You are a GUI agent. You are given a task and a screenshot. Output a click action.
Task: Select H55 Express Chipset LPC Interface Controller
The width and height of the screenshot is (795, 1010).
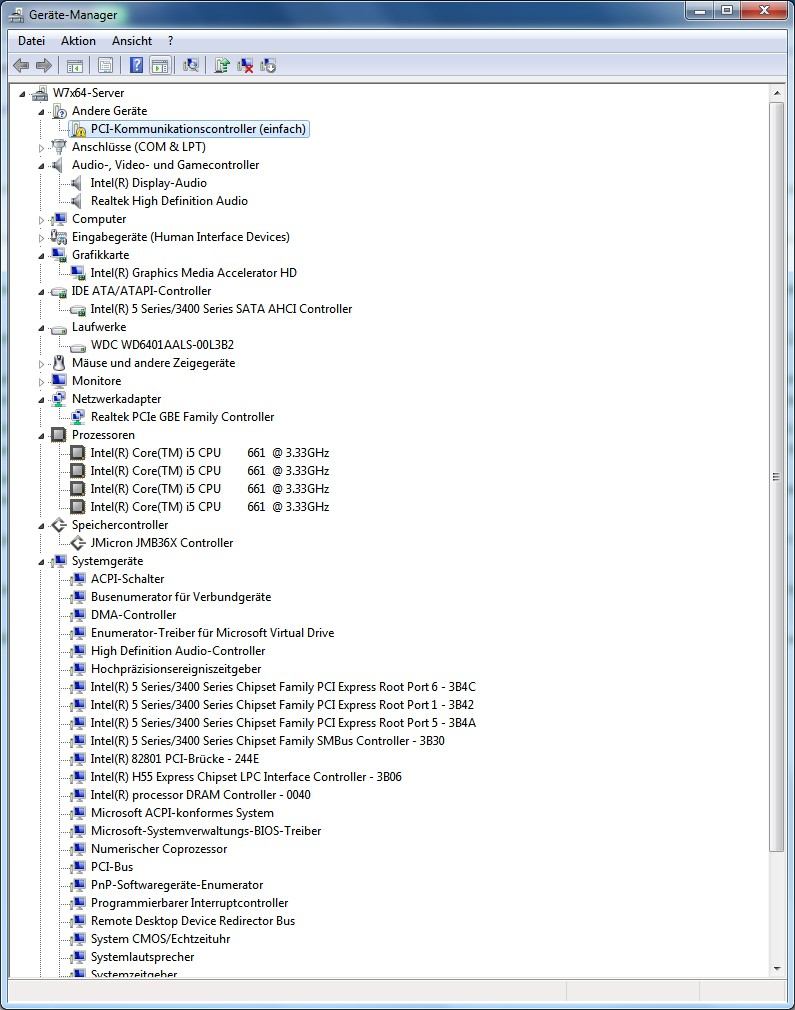246,777
